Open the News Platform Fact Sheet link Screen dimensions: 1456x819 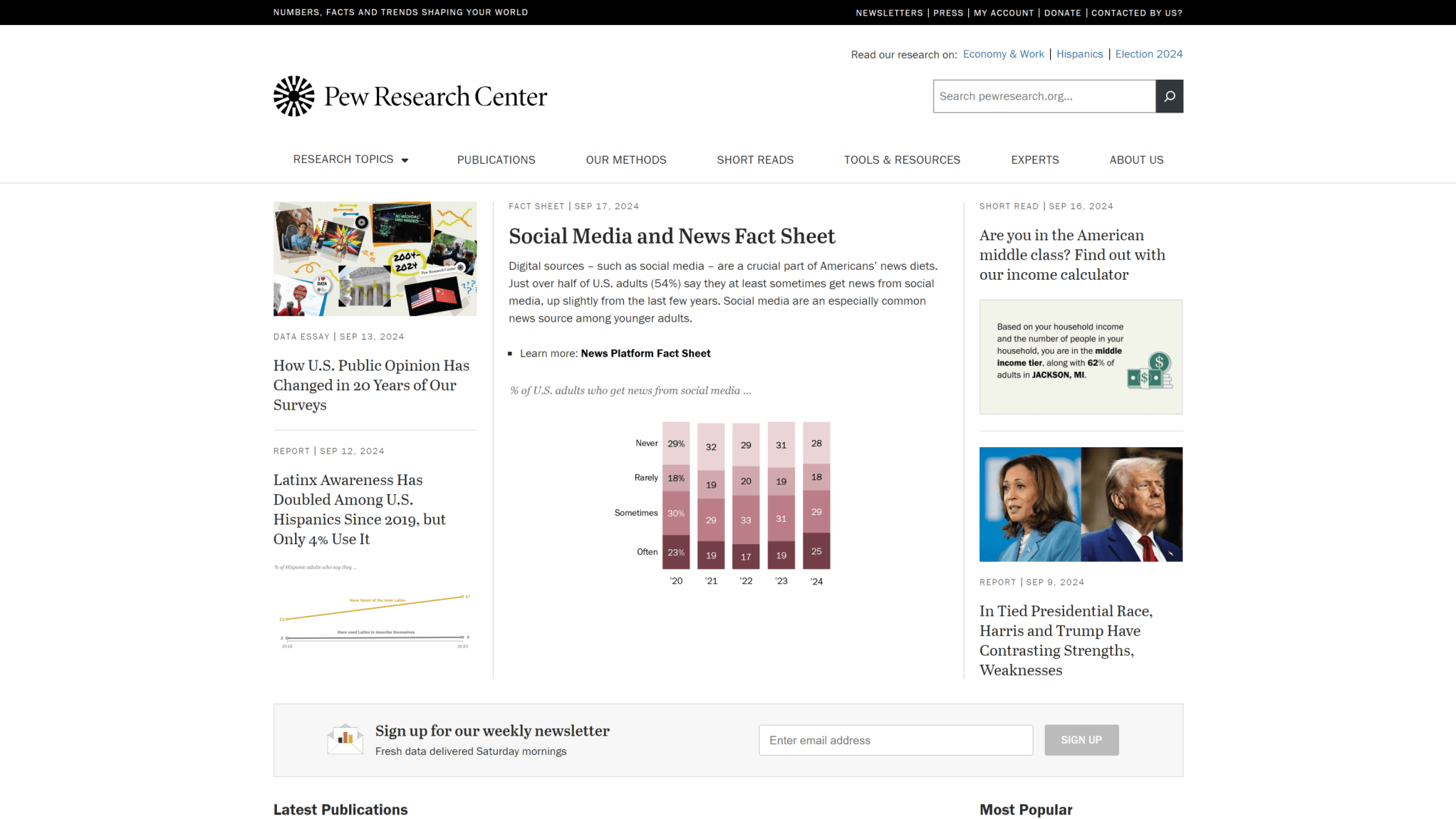pyautogui.click(x=645, y=353)
